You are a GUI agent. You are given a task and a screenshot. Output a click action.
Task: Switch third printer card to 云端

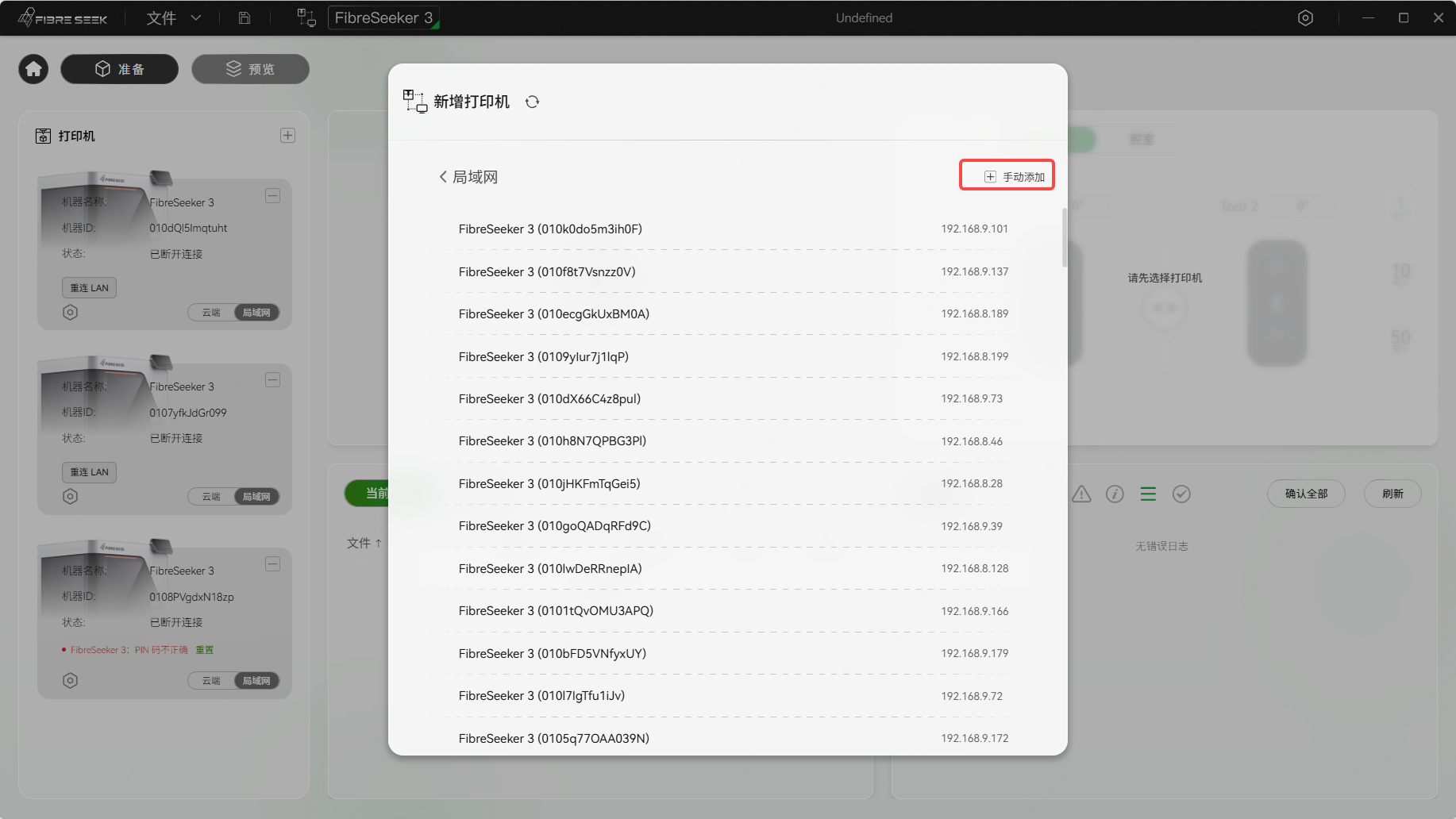point(211,681)
